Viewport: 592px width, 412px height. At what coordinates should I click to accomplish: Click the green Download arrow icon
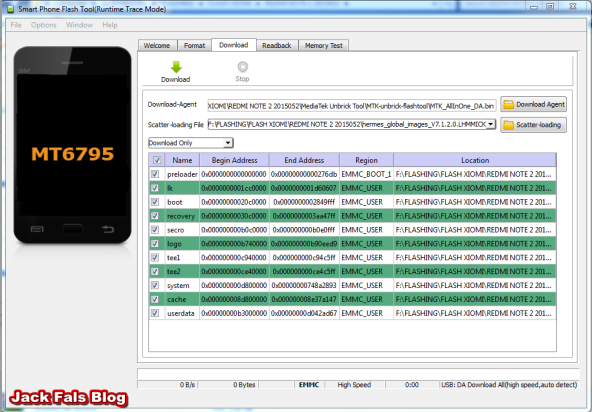click(176, 67)
